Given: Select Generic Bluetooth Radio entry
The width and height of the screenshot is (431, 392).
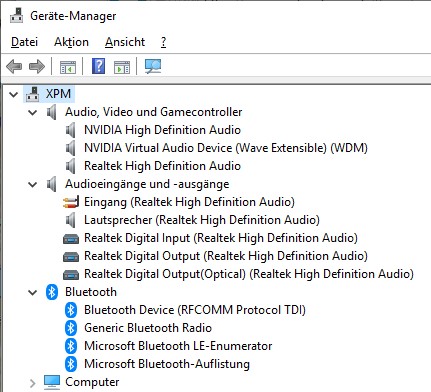Looking at the screenshot, I should click(148, 328).
